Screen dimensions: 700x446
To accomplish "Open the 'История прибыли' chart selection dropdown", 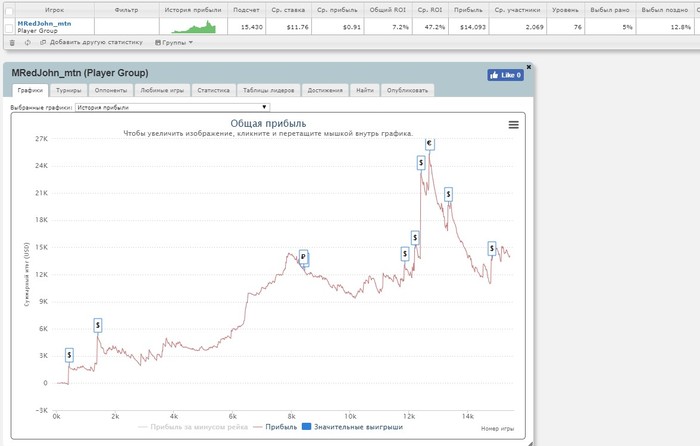I will tap(172, 107).
